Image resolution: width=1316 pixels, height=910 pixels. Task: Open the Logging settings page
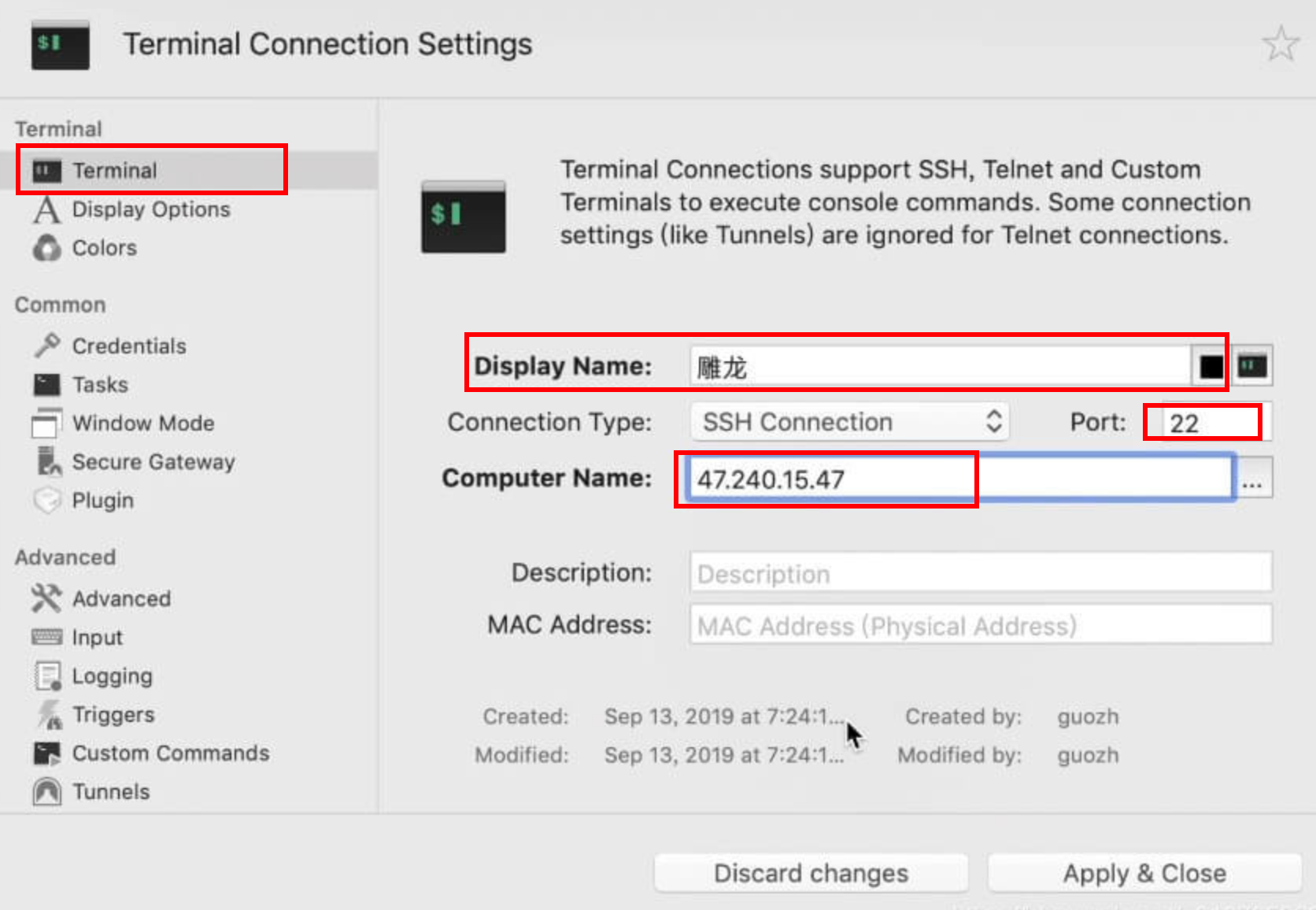pyautogui.click(x=112, y=675)
